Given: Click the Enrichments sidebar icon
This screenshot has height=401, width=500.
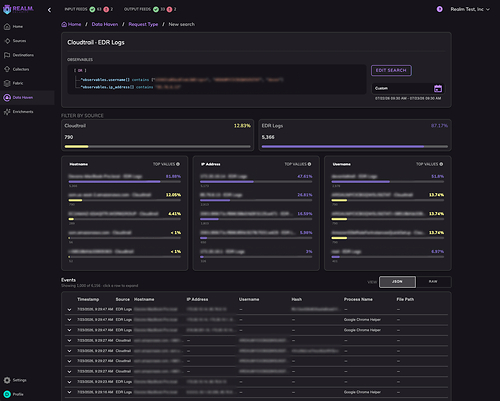Looking at the screenshot, I should [7, 112].
